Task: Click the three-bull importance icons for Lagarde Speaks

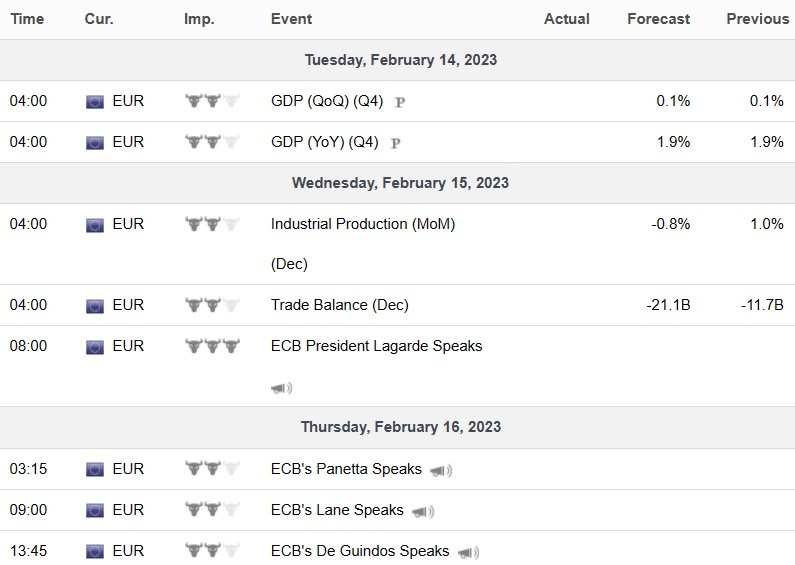Action: (x=212, y=346)
